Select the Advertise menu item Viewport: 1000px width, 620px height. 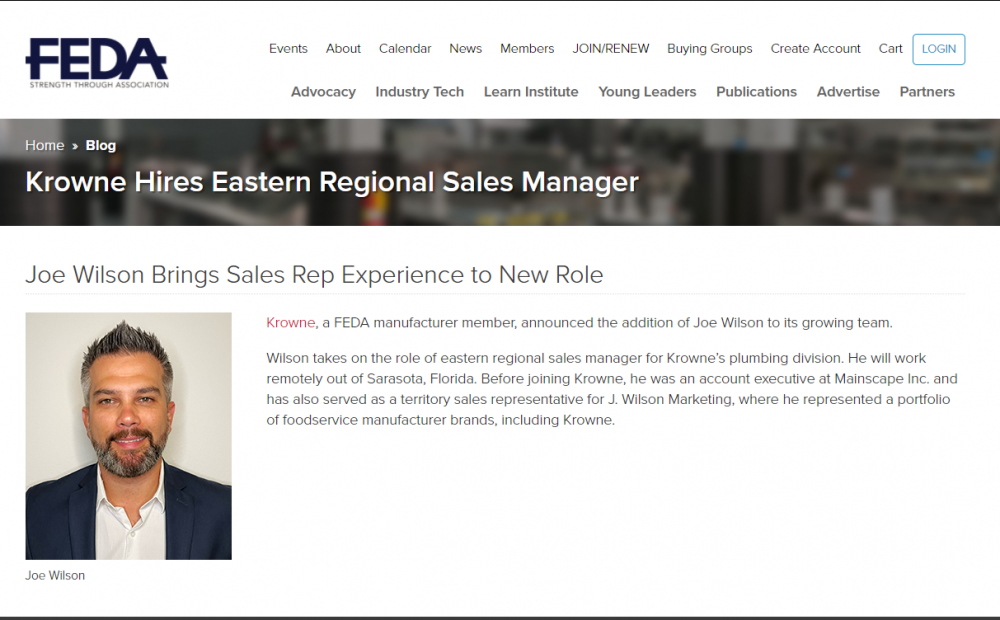click(848, 92)
